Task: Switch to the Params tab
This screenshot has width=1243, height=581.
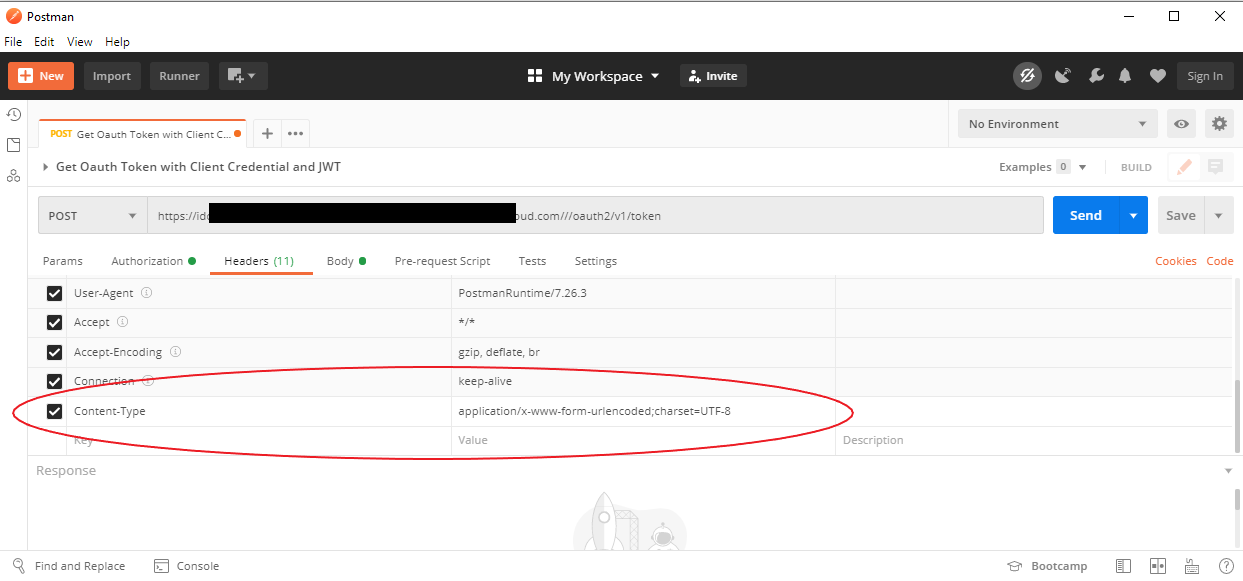Action: [x=63, y=261]
